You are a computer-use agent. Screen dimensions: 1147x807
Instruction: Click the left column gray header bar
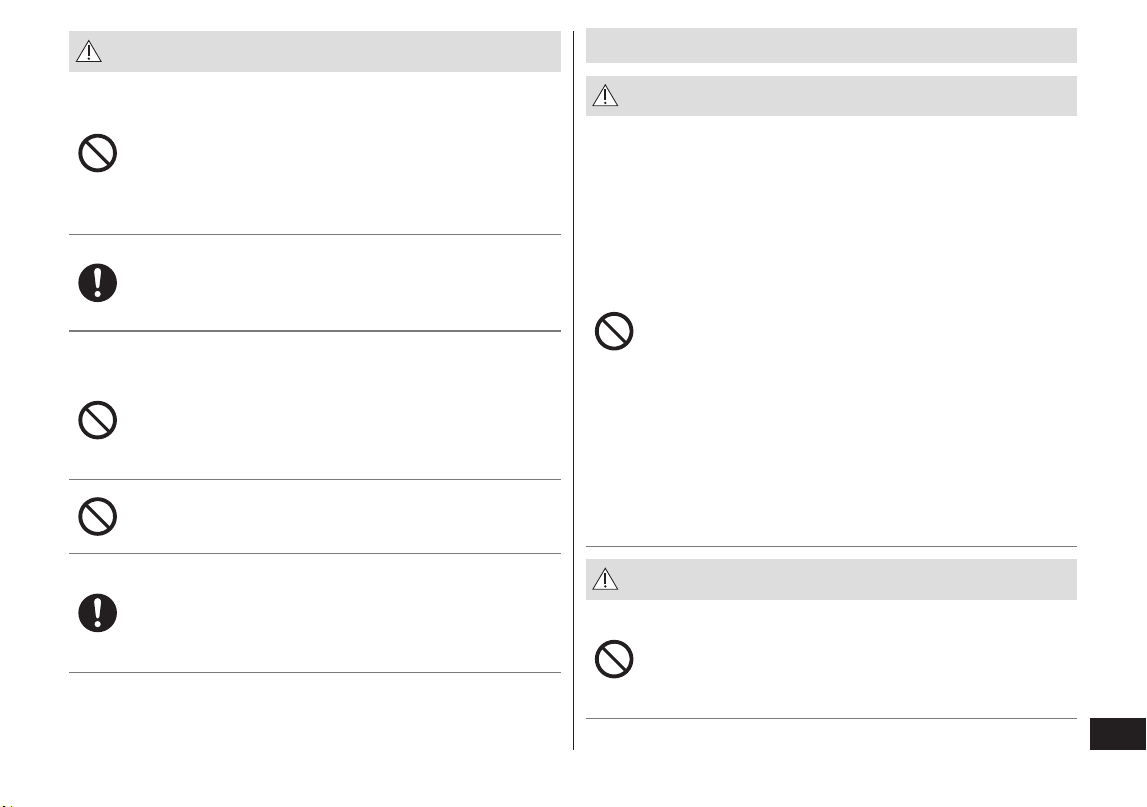point(315,51)
